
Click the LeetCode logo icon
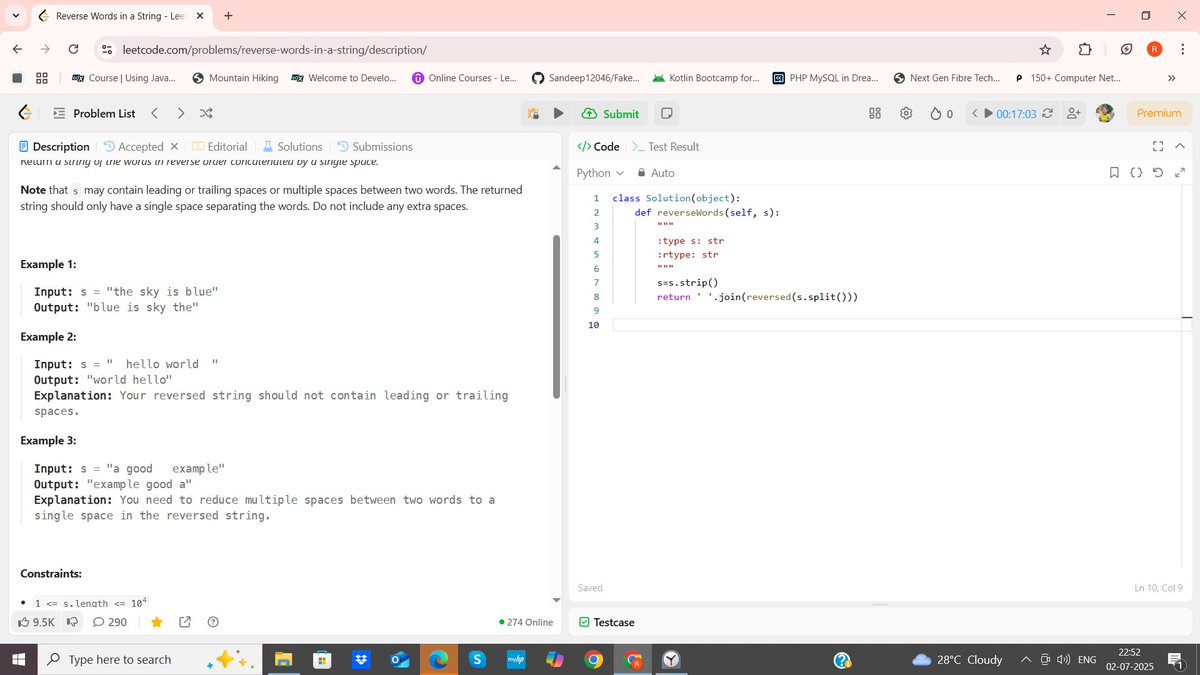point(24,113)
